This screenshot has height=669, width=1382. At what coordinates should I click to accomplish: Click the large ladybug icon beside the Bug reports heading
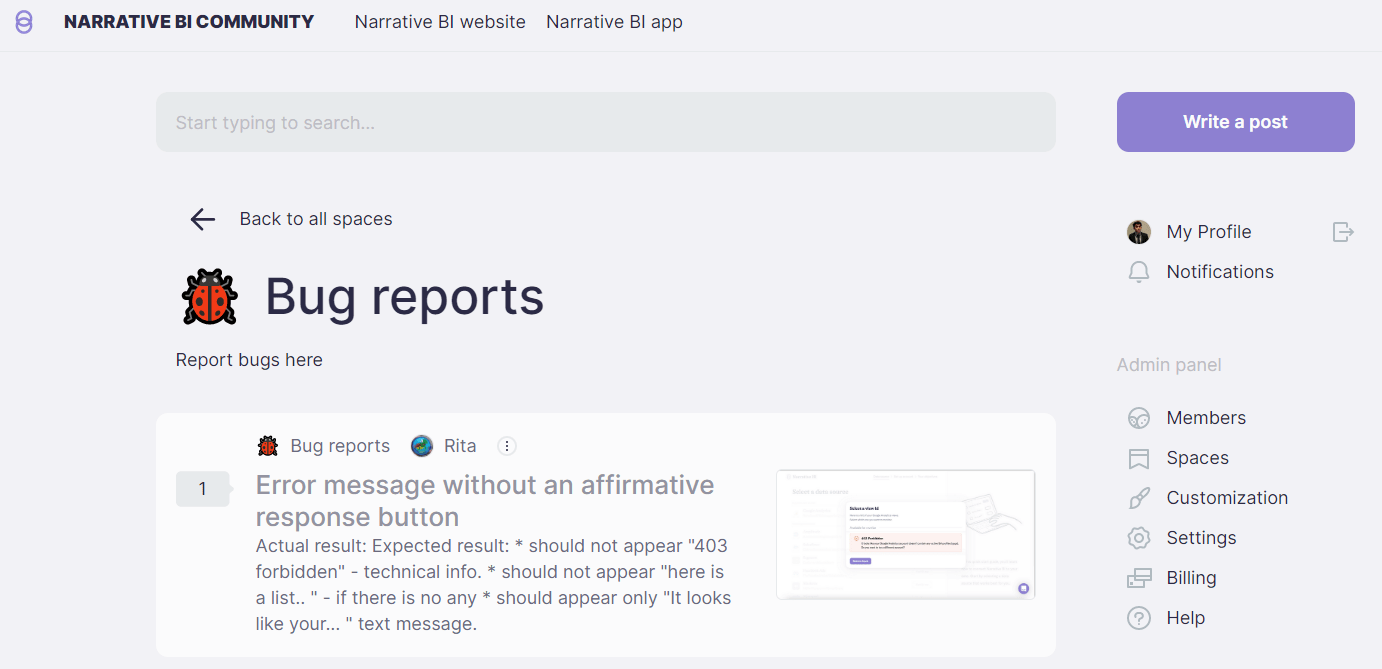[x=210, y=296]
